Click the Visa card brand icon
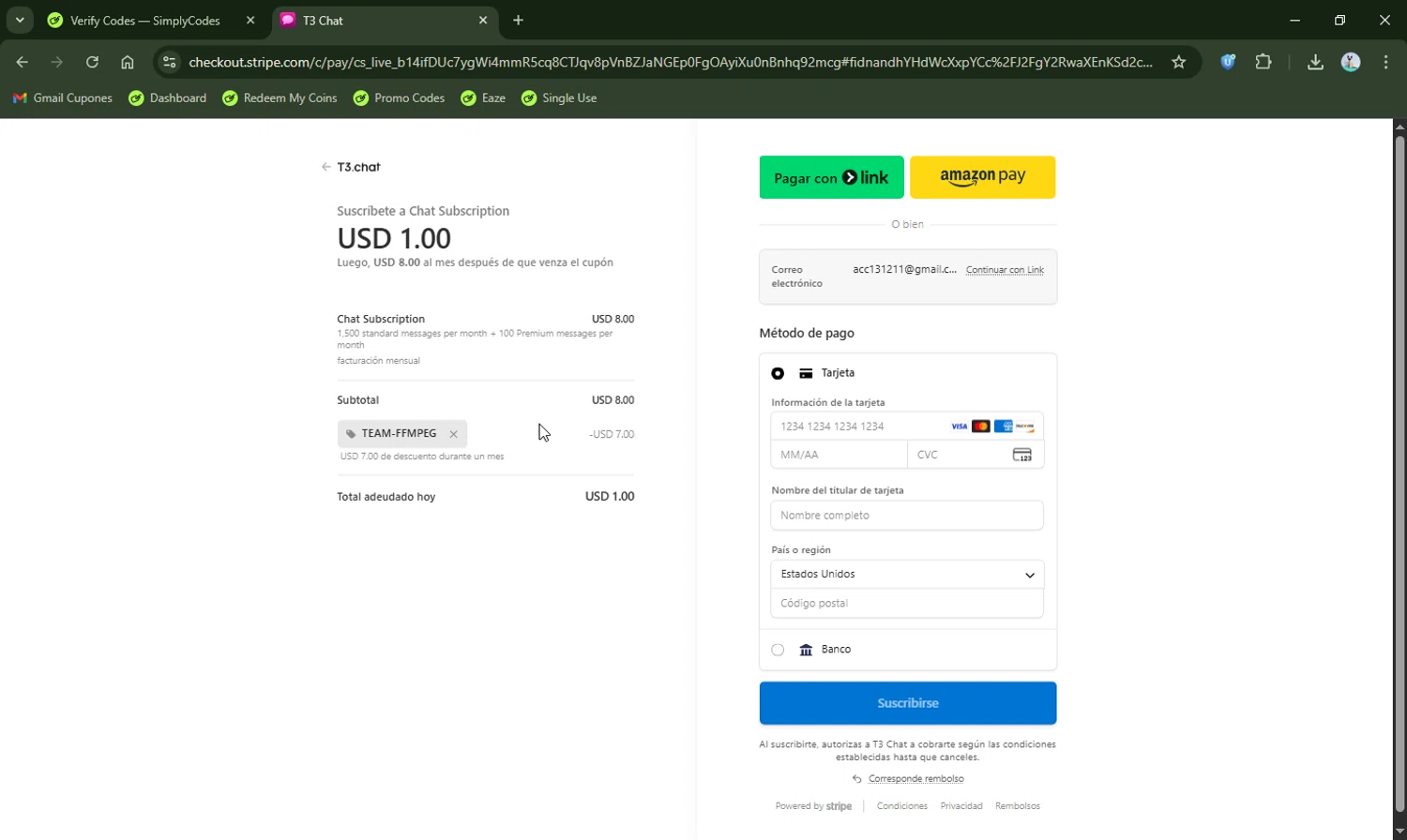Viewport: 1407px width, 840px height. (959, 426)
